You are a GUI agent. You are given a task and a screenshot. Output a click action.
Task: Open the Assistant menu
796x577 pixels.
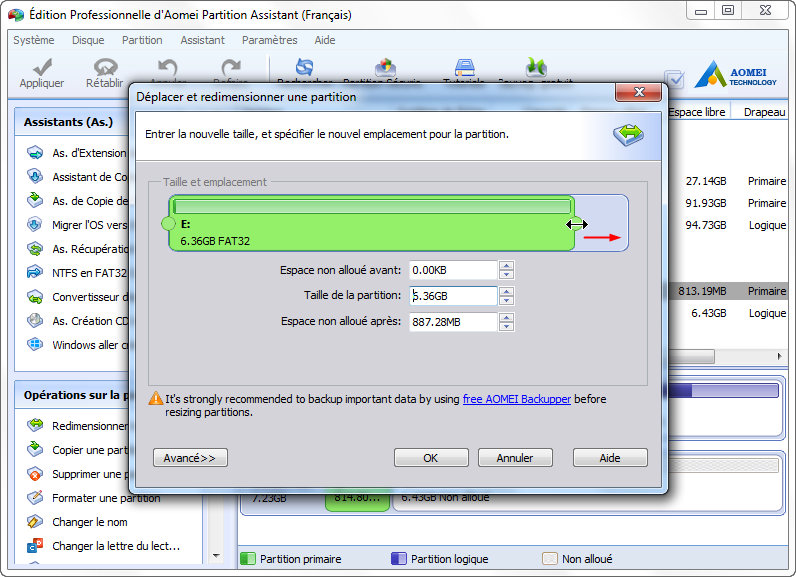203,40
